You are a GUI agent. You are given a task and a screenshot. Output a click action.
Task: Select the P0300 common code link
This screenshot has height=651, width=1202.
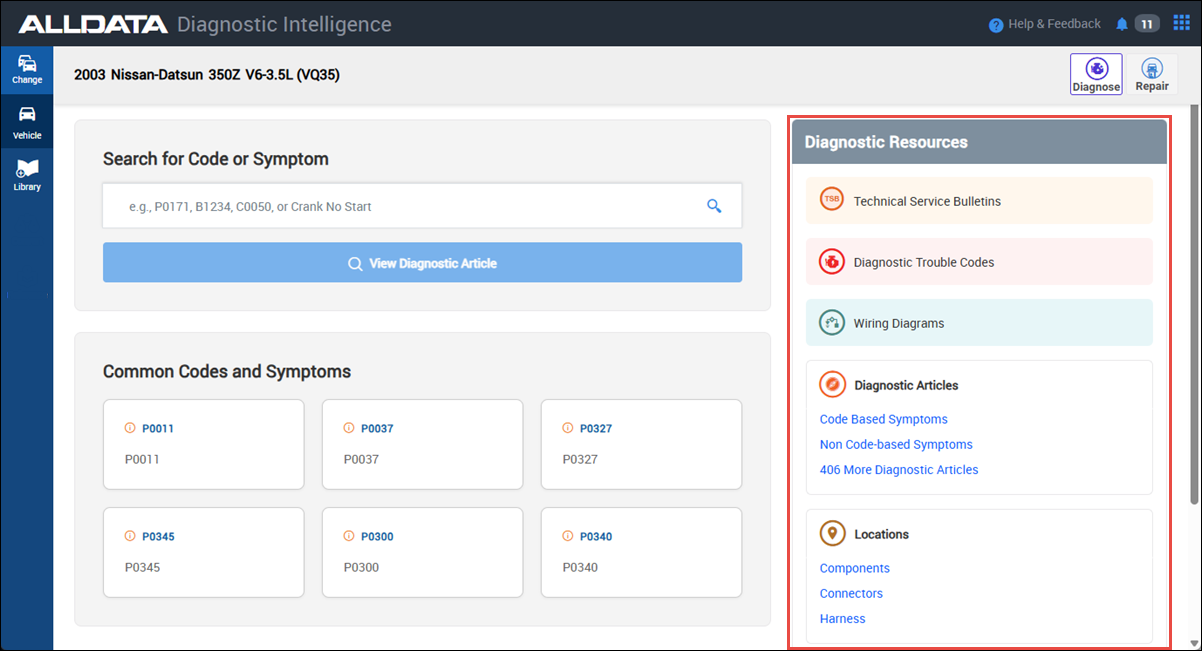point(377,536)
